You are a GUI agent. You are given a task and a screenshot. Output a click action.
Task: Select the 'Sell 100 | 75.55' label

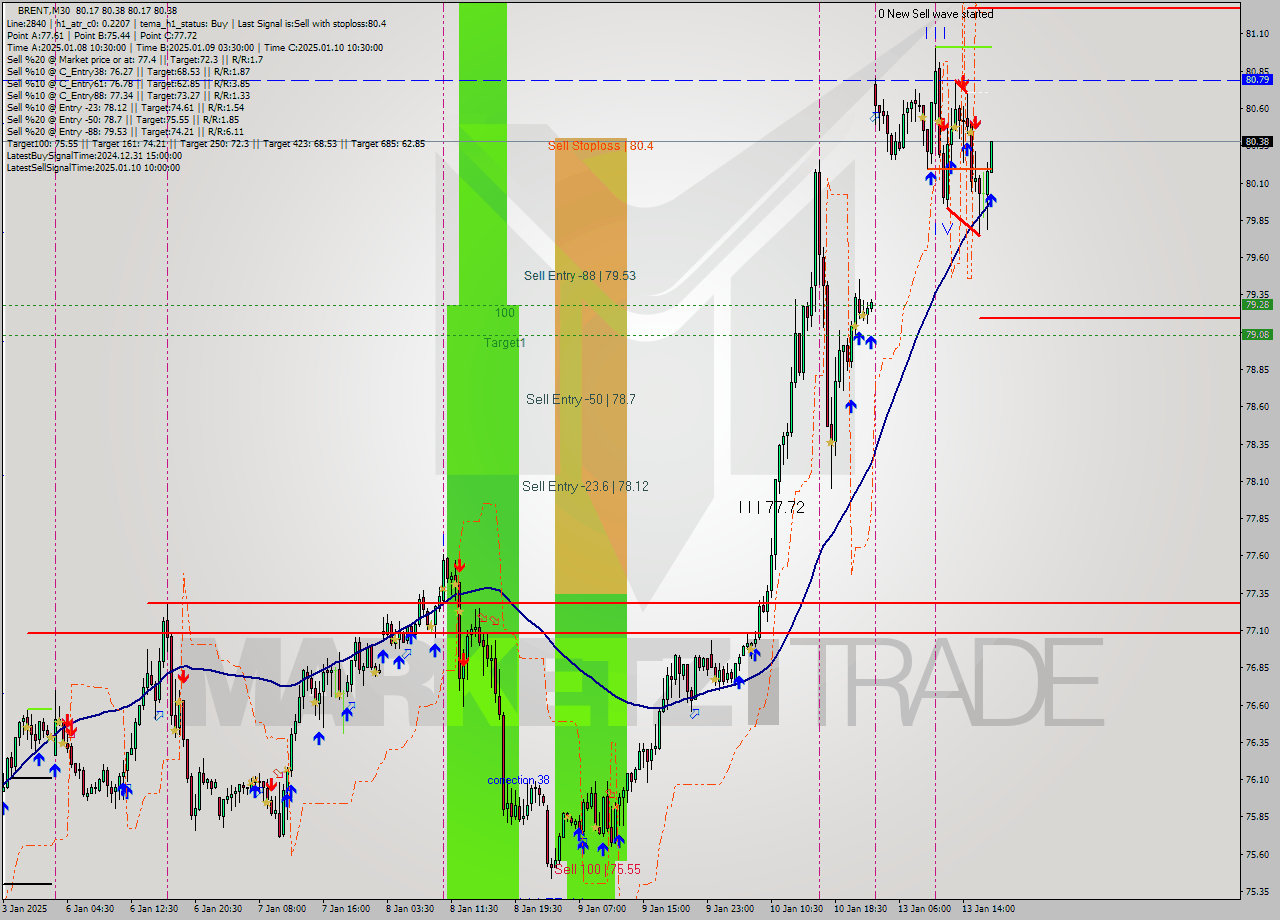click(597, 869)
